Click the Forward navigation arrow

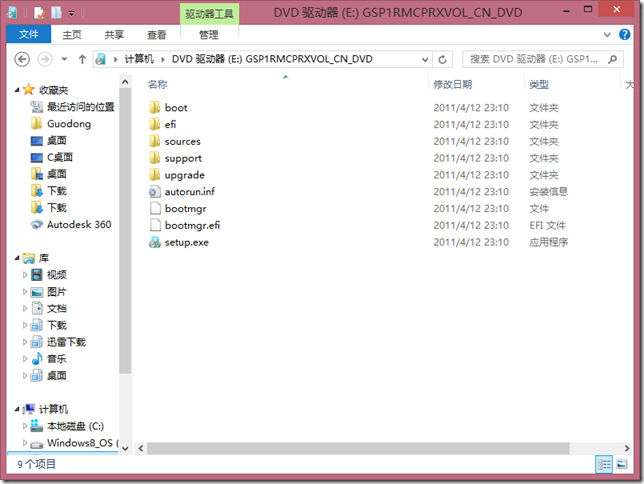coord(45,60)
